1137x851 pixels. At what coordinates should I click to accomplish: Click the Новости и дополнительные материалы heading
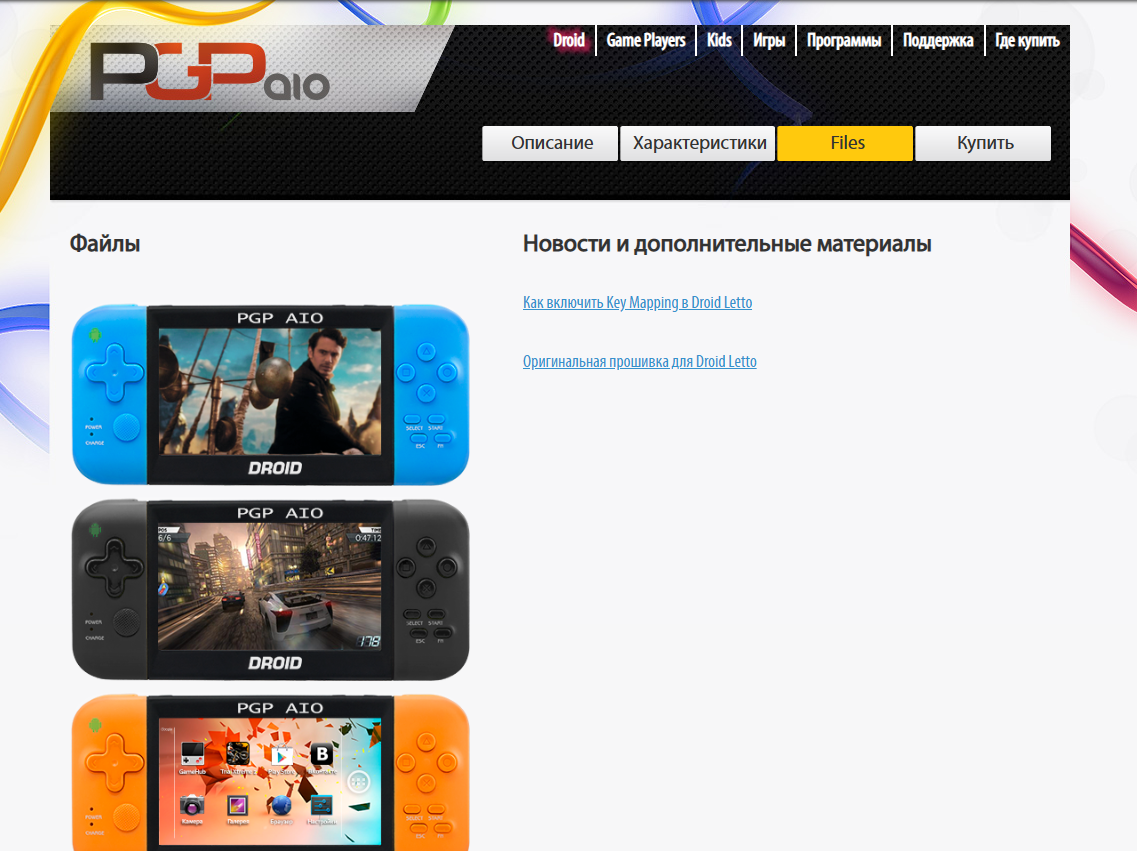pos(727,244)
